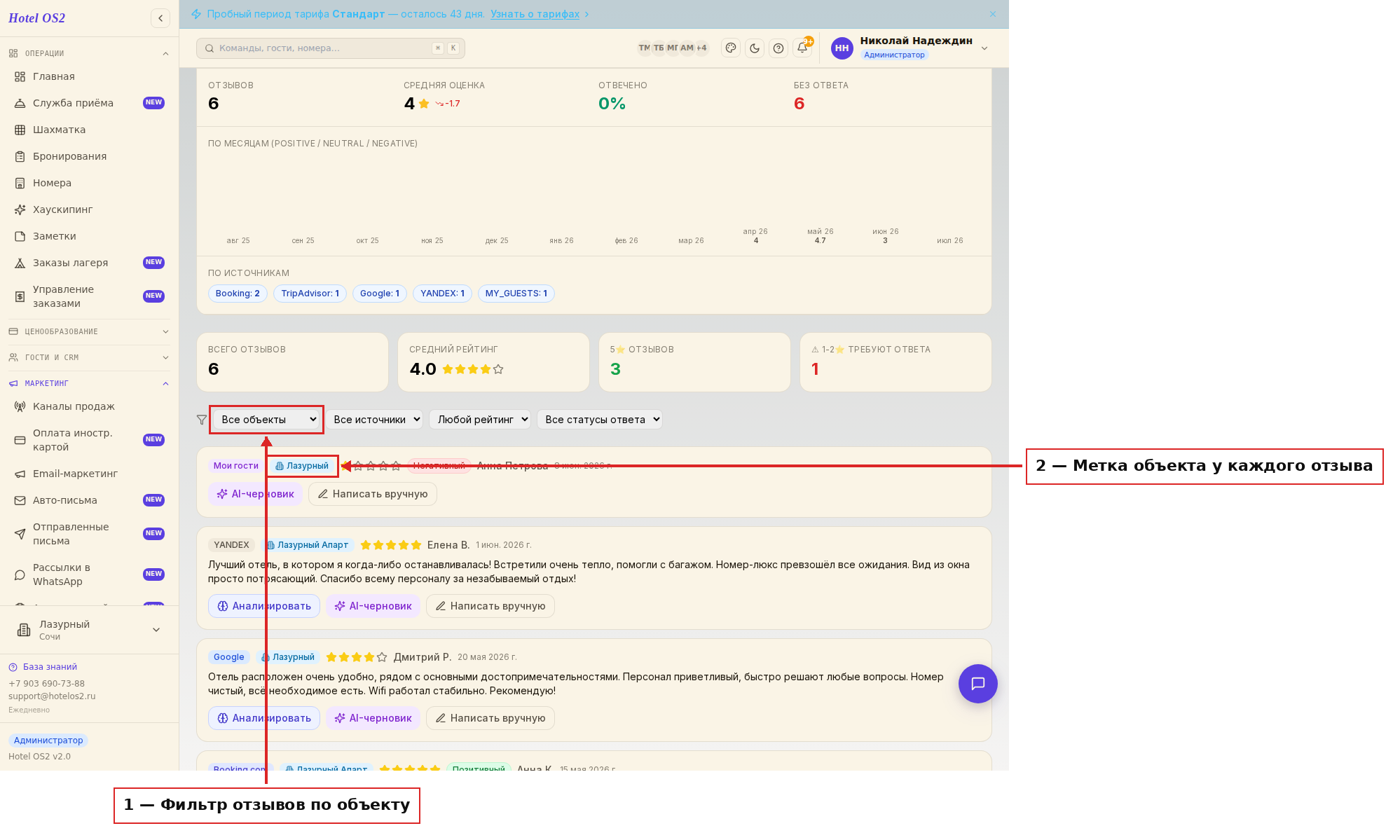Click the Заметки note icon
1400x840 pixels.
click(x=20, y=236)
